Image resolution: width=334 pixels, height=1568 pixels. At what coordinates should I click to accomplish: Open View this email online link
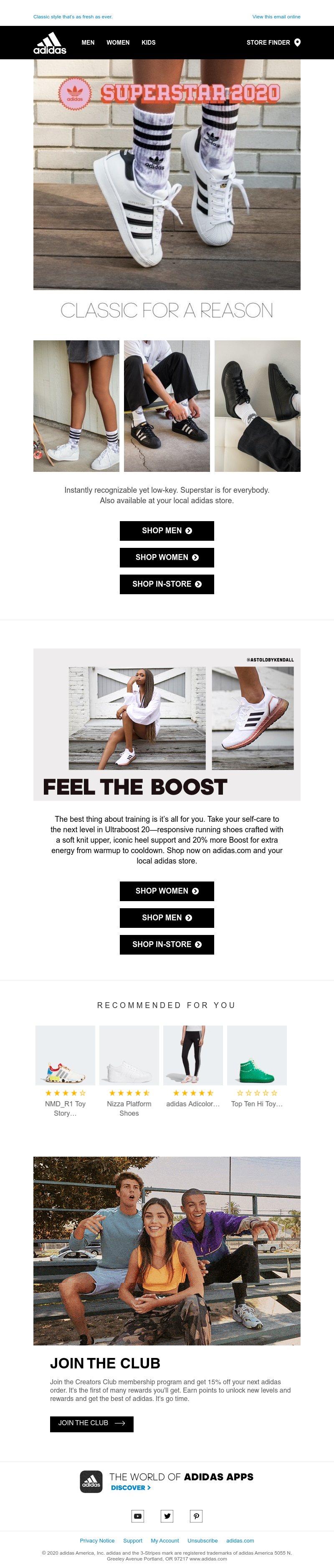[276, 17]
